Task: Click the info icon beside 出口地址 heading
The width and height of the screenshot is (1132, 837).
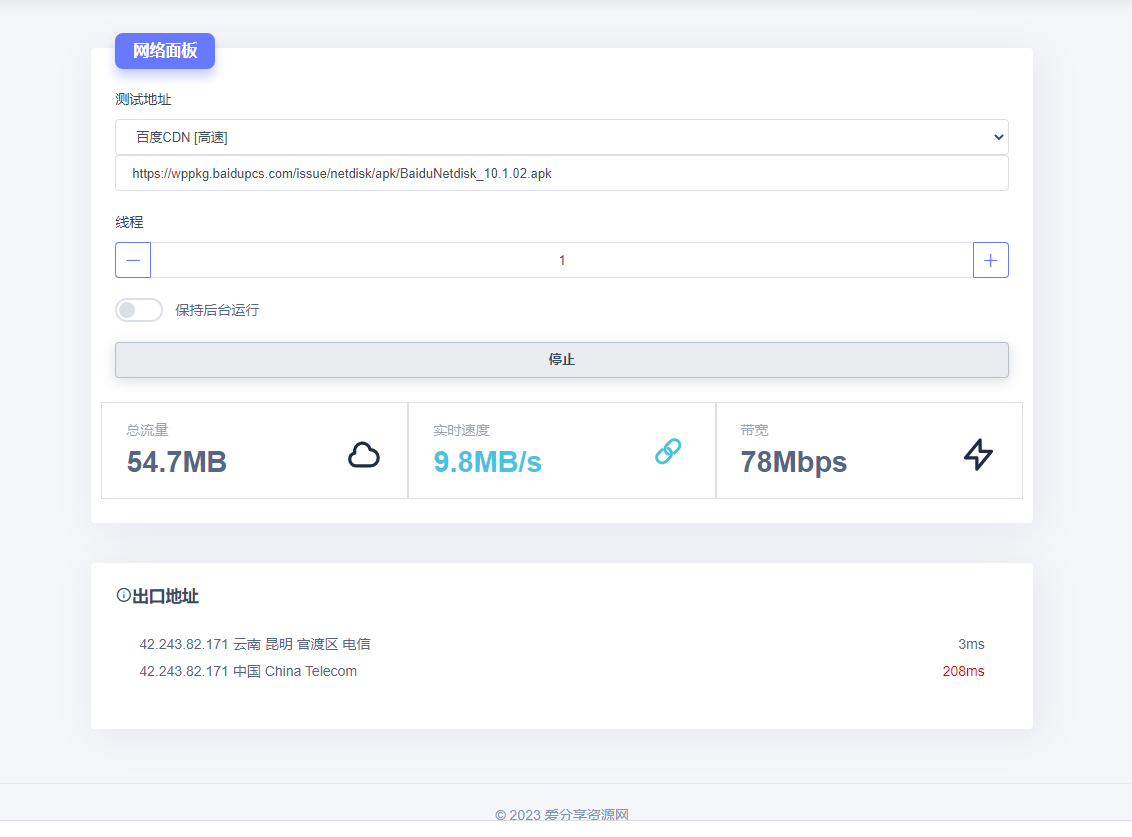Action: [124, 595]
